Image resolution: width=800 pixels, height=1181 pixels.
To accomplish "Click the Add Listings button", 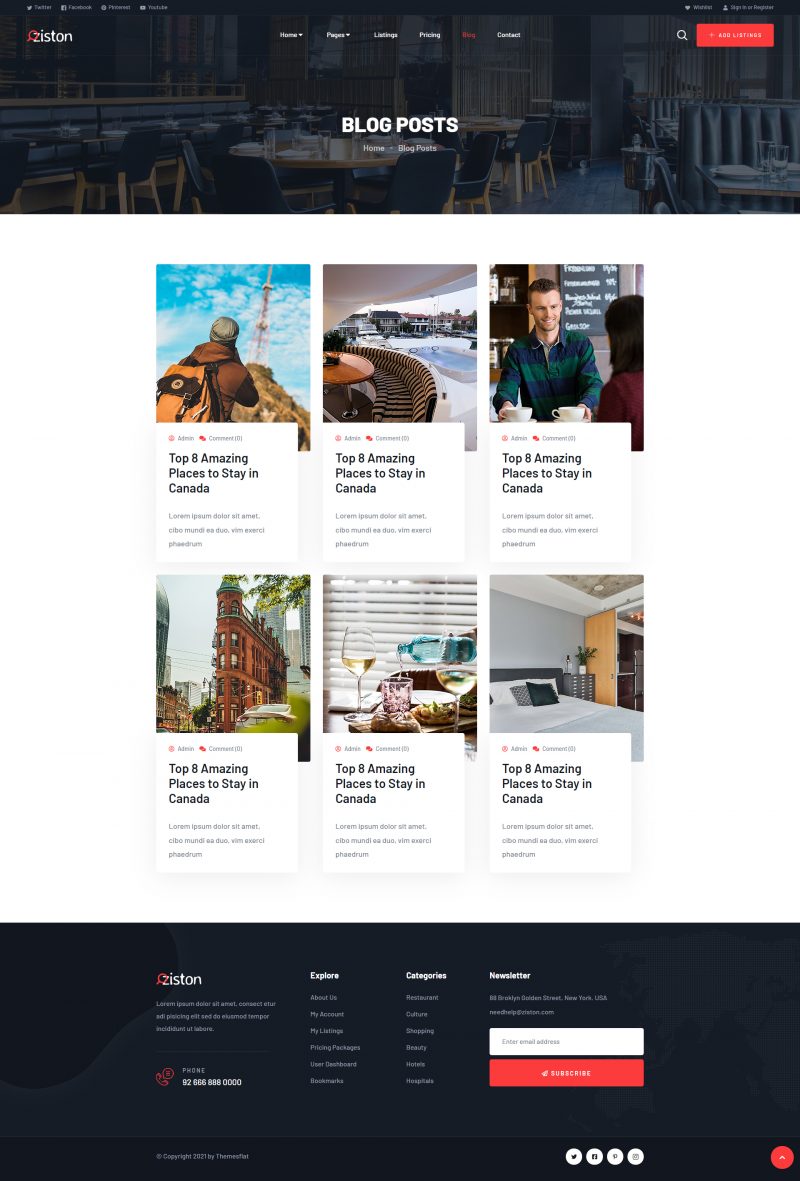I will 735,35.
